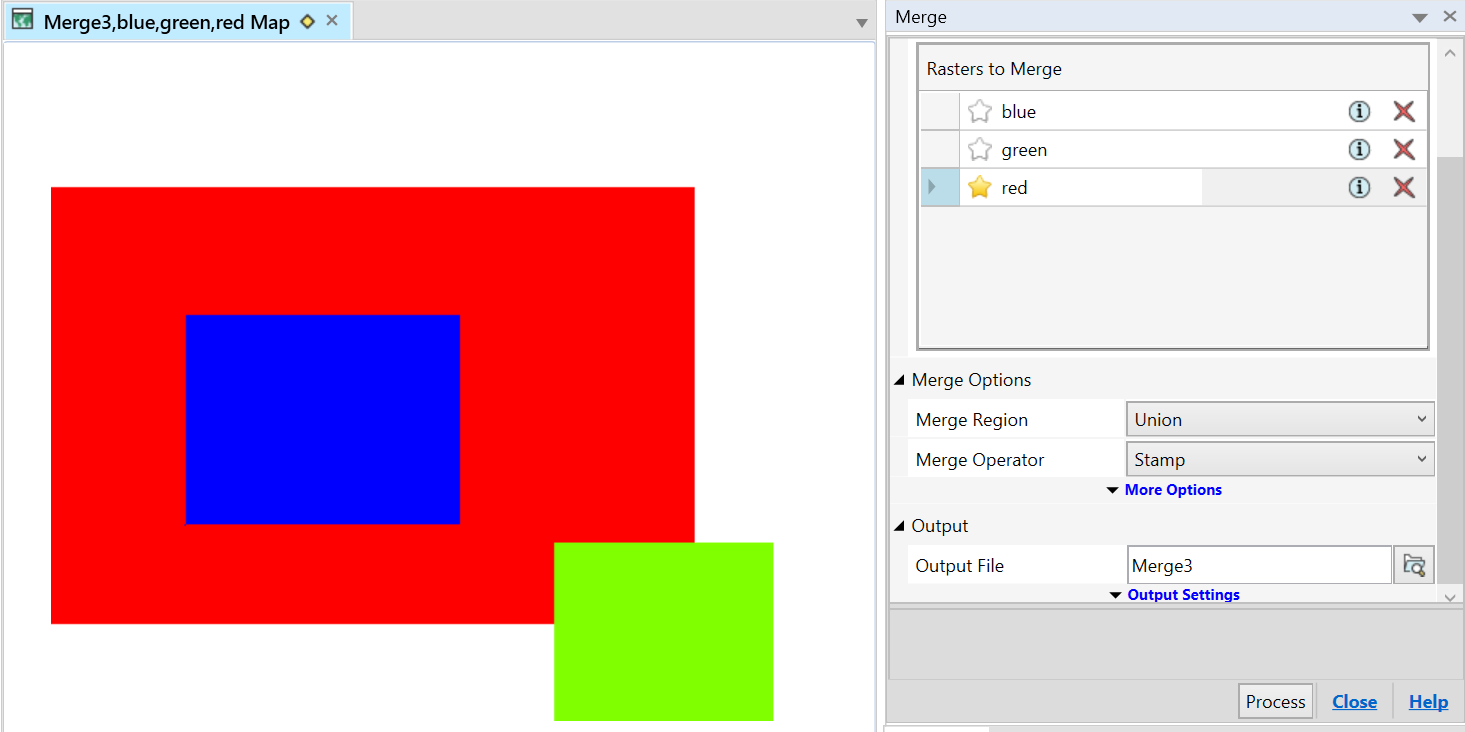Toggle the star next to green raster
Image resolution: width=1465 pixels, height=732 pixels.
click(979, 149)
